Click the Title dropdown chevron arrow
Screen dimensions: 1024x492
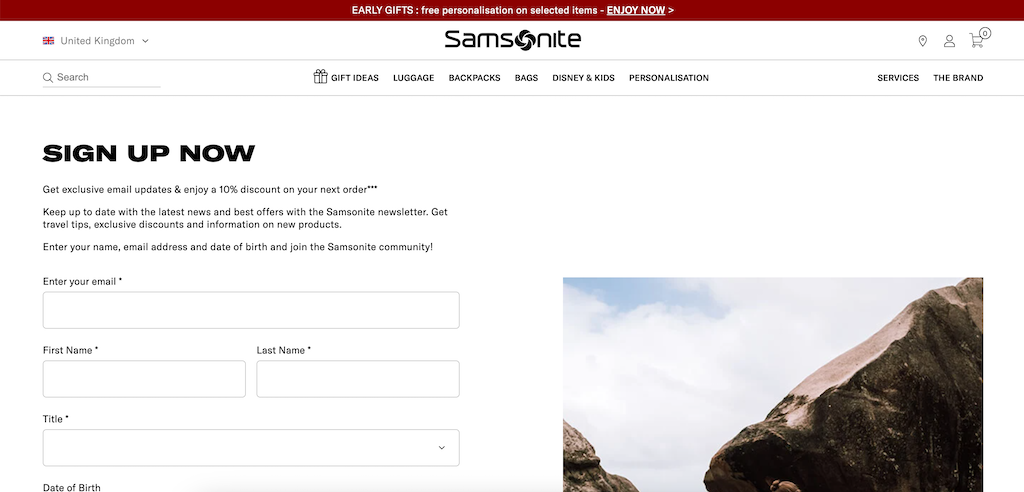pyautogui.click(x=441, y=448)
